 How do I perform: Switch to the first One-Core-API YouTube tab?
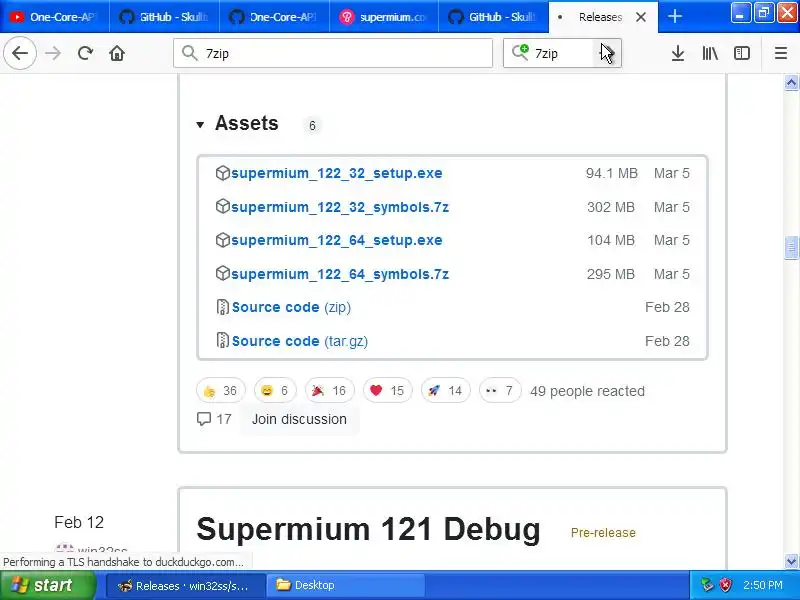[54, 17]
